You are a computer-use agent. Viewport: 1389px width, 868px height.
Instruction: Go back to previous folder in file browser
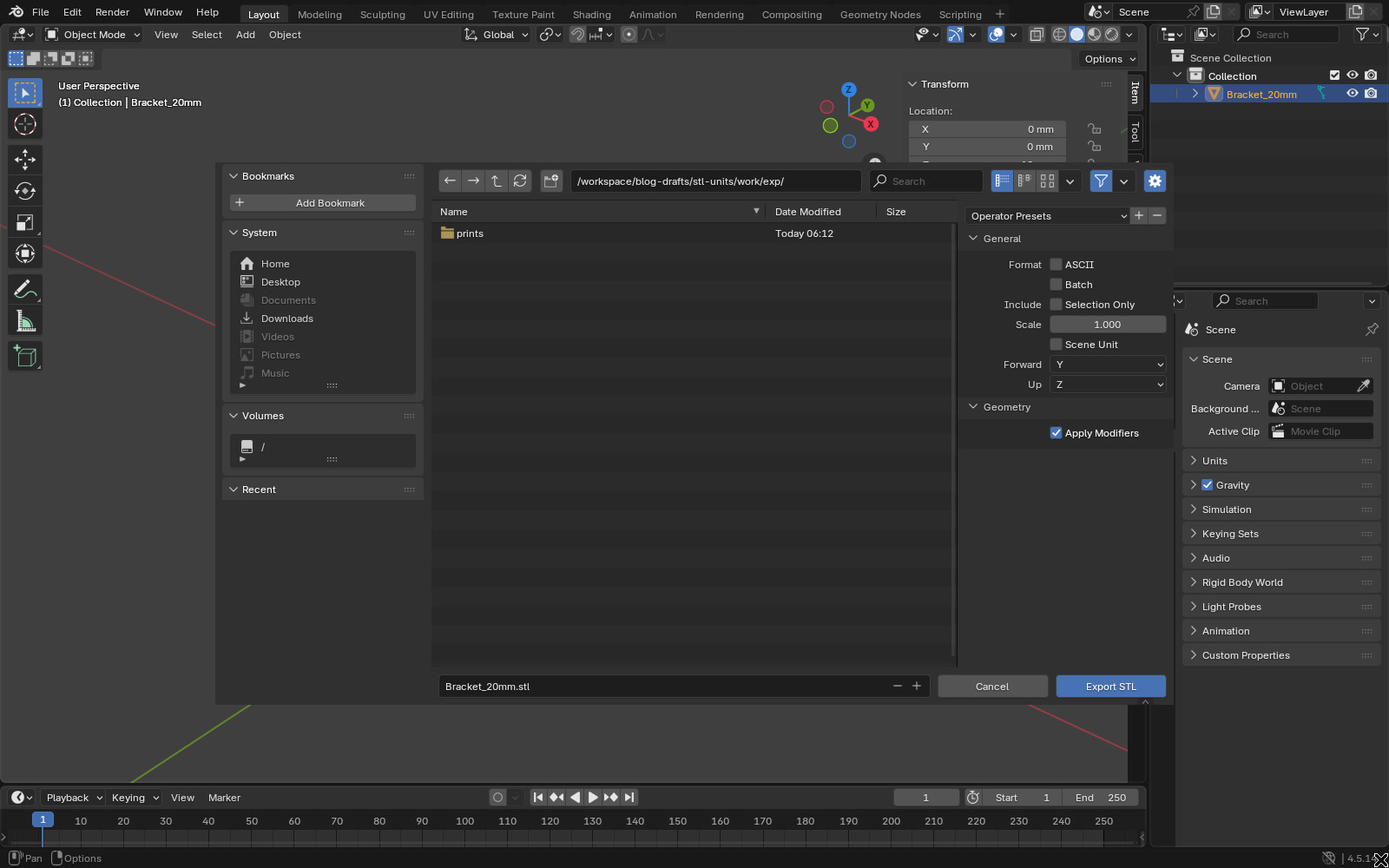point(450,181)
